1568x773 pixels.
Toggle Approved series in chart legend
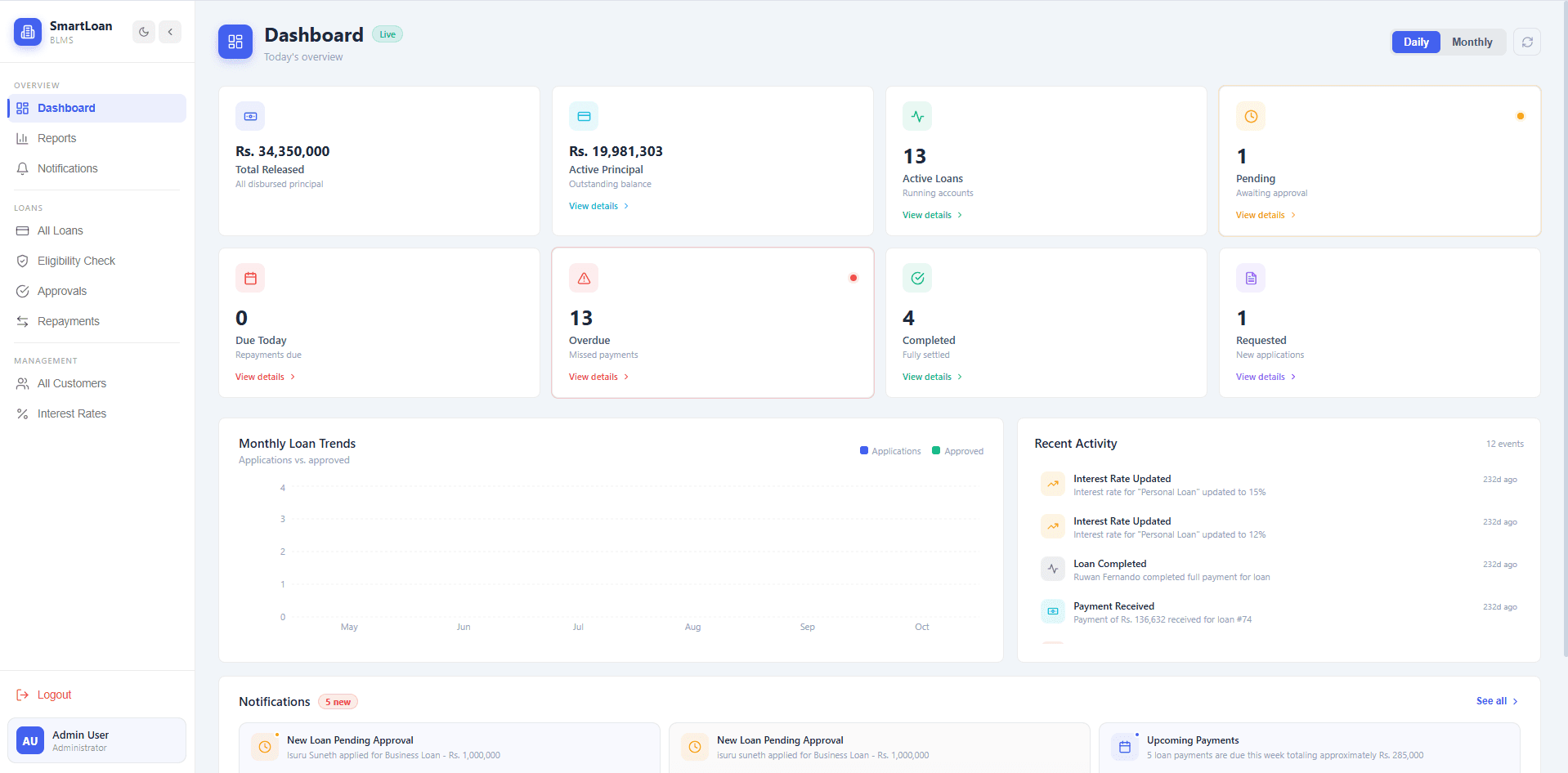(958, 451)
